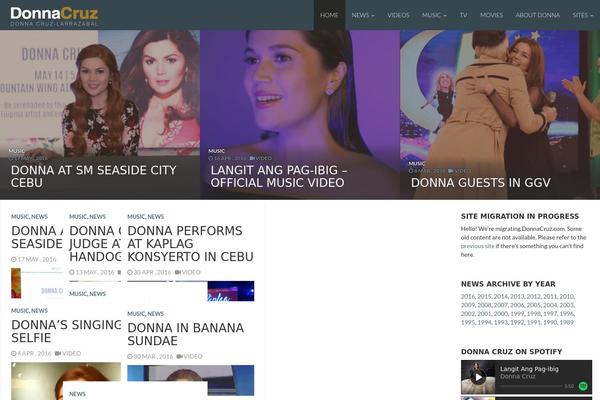Click 'Donna Cruz on Spotify' heading
The image size is (600, 400).
511,352
